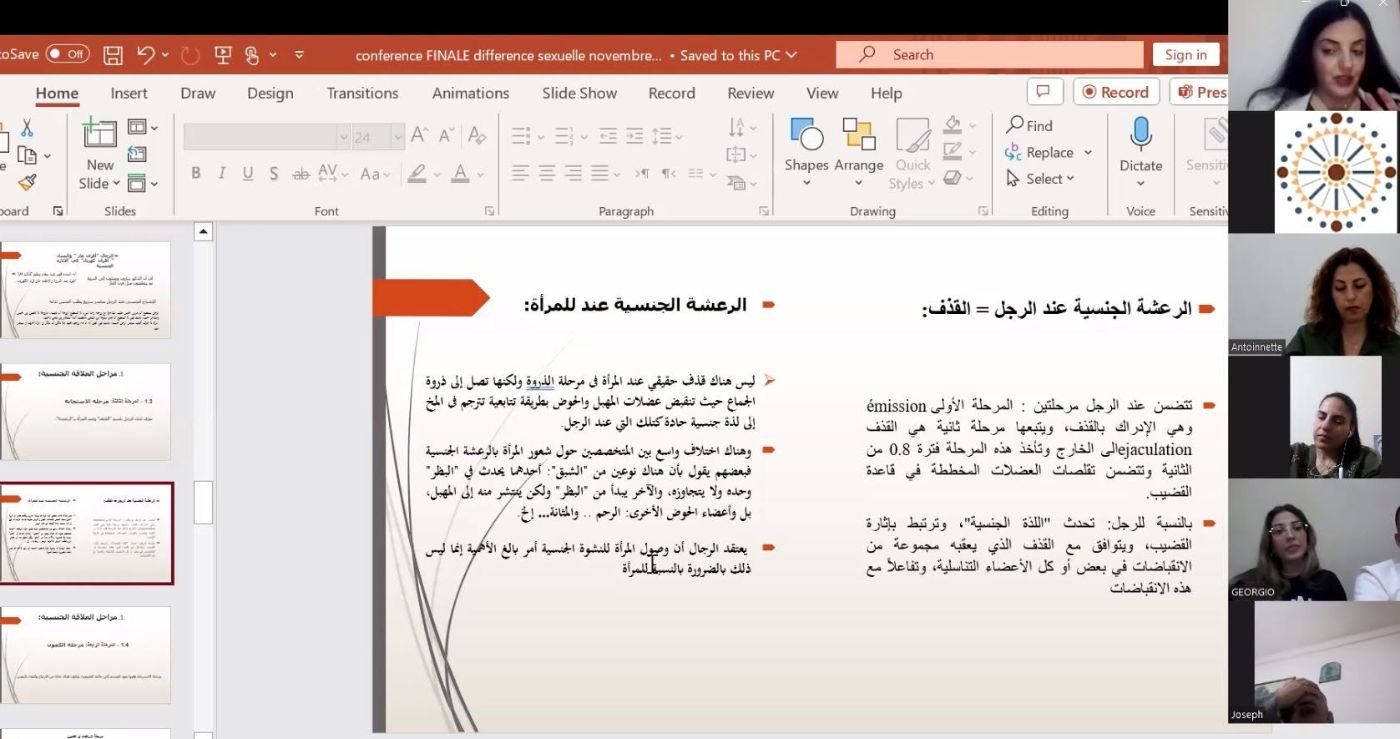Cut the selection with the scissors icon
Viewport: 1400px width, 739px height.
tap(27, 128)
